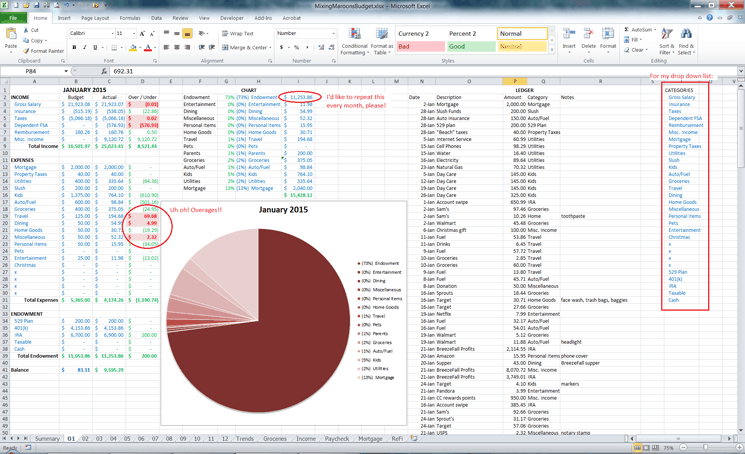Click the zoom slider in status bar
Viewport: 745px width, 454px height.
[x=707, y=447]
